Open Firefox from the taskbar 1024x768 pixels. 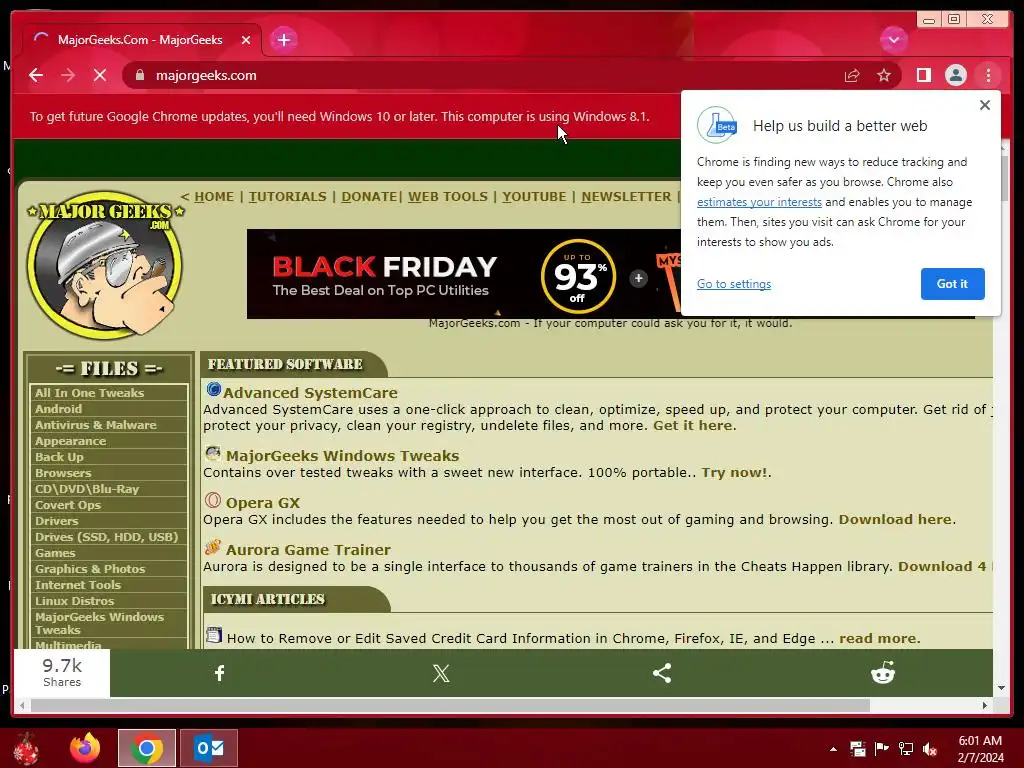tap(85, 748)
